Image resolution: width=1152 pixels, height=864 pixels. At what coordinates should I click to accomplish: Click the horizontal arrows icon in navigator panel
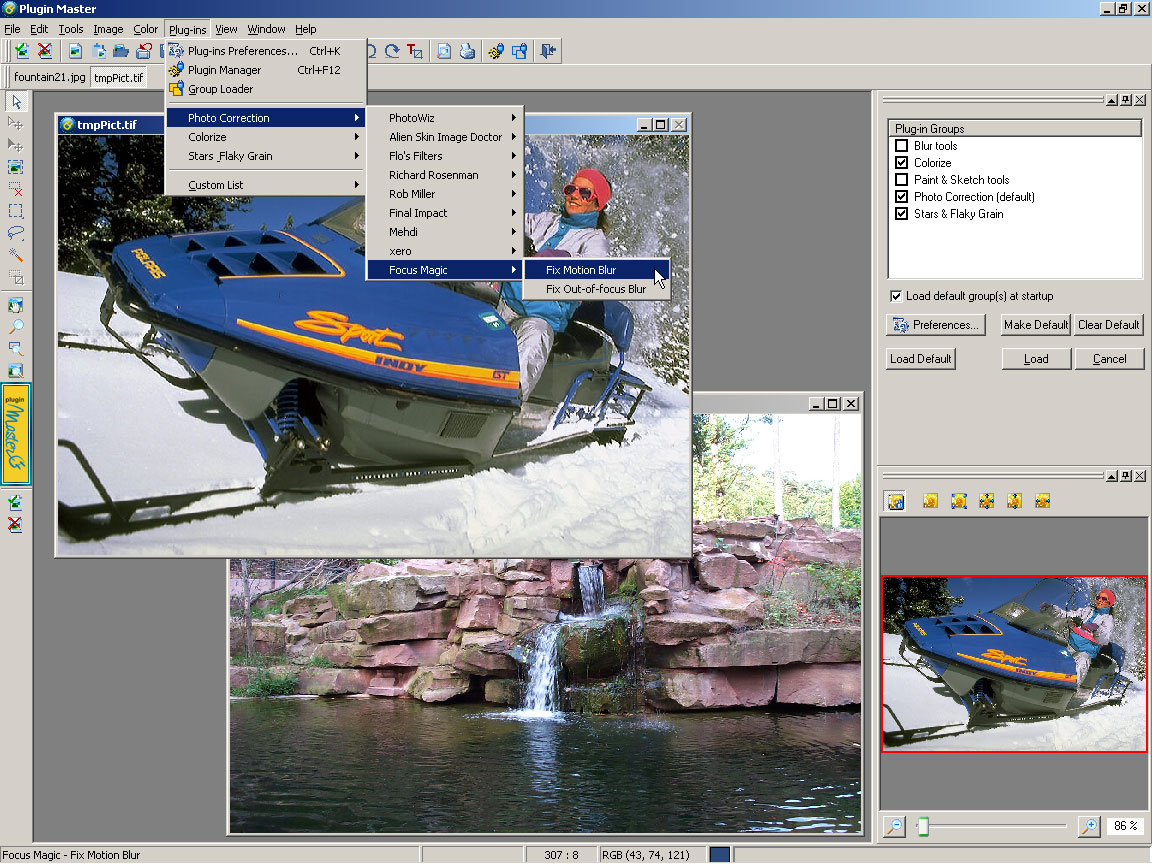1043,501
